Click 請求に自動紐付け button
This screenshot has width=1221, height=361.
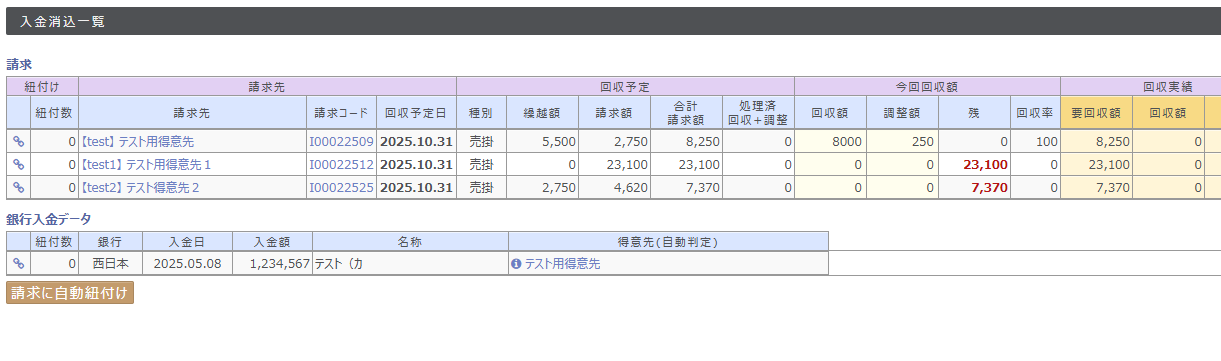point(70,293)
